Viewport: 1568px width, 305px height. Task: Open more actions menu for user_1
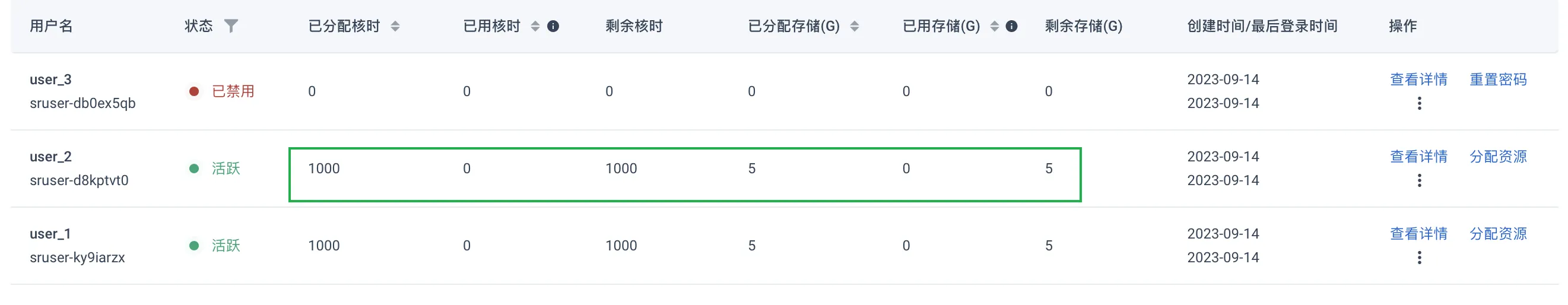[1419, 258]
